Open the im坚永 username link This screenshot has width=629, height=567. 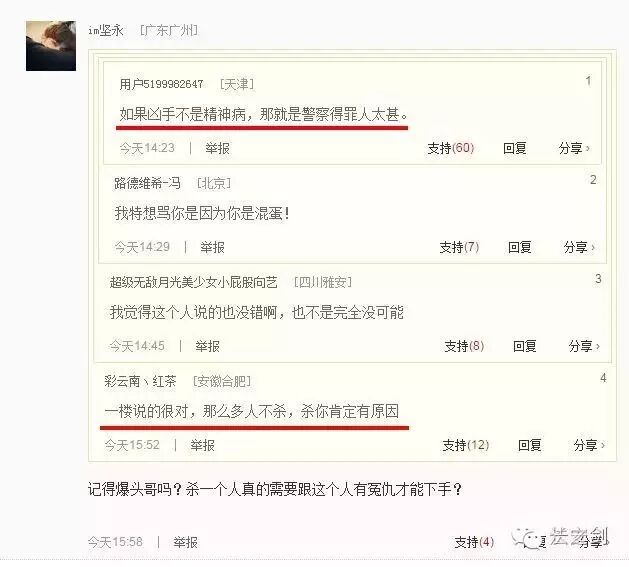click(106, 30)
